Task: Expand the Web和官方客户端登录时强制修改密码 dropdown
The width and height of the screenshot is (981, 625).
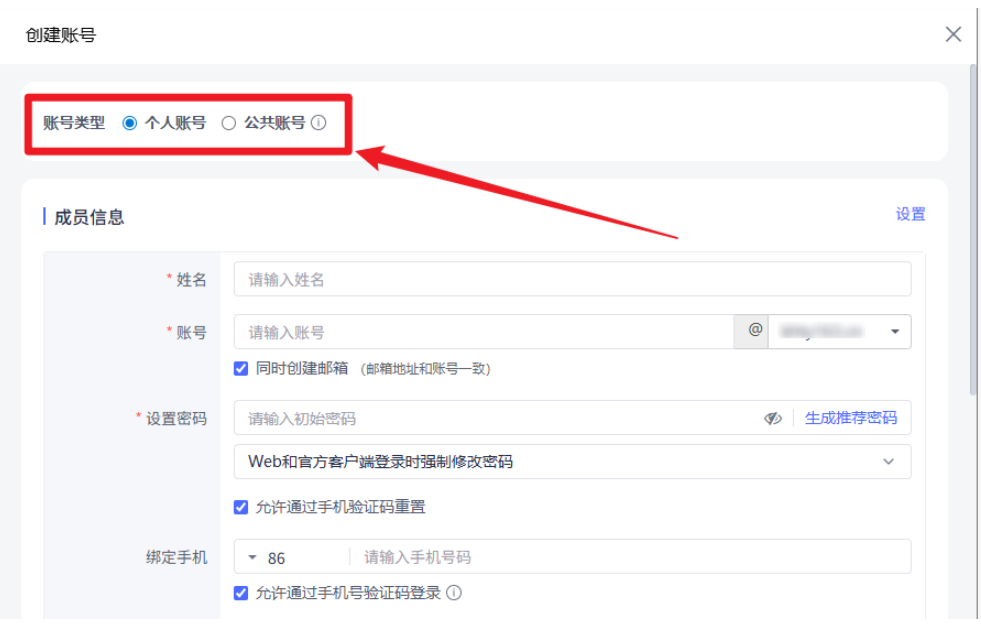Action: (x=572, y=462)
